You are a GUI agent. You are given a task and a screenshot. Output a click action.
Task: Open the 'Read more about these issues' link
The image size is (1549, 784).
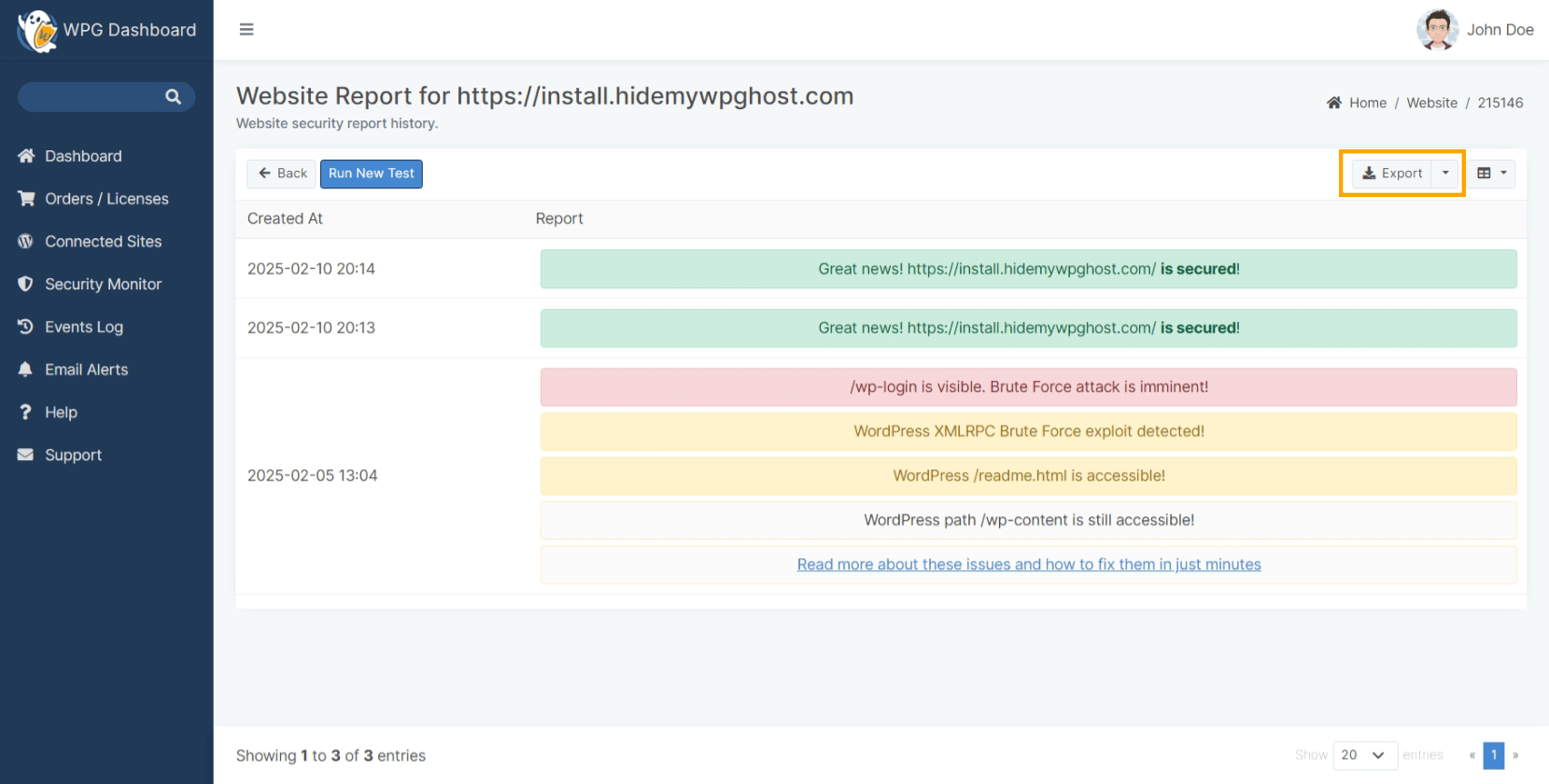(1029, 565)
